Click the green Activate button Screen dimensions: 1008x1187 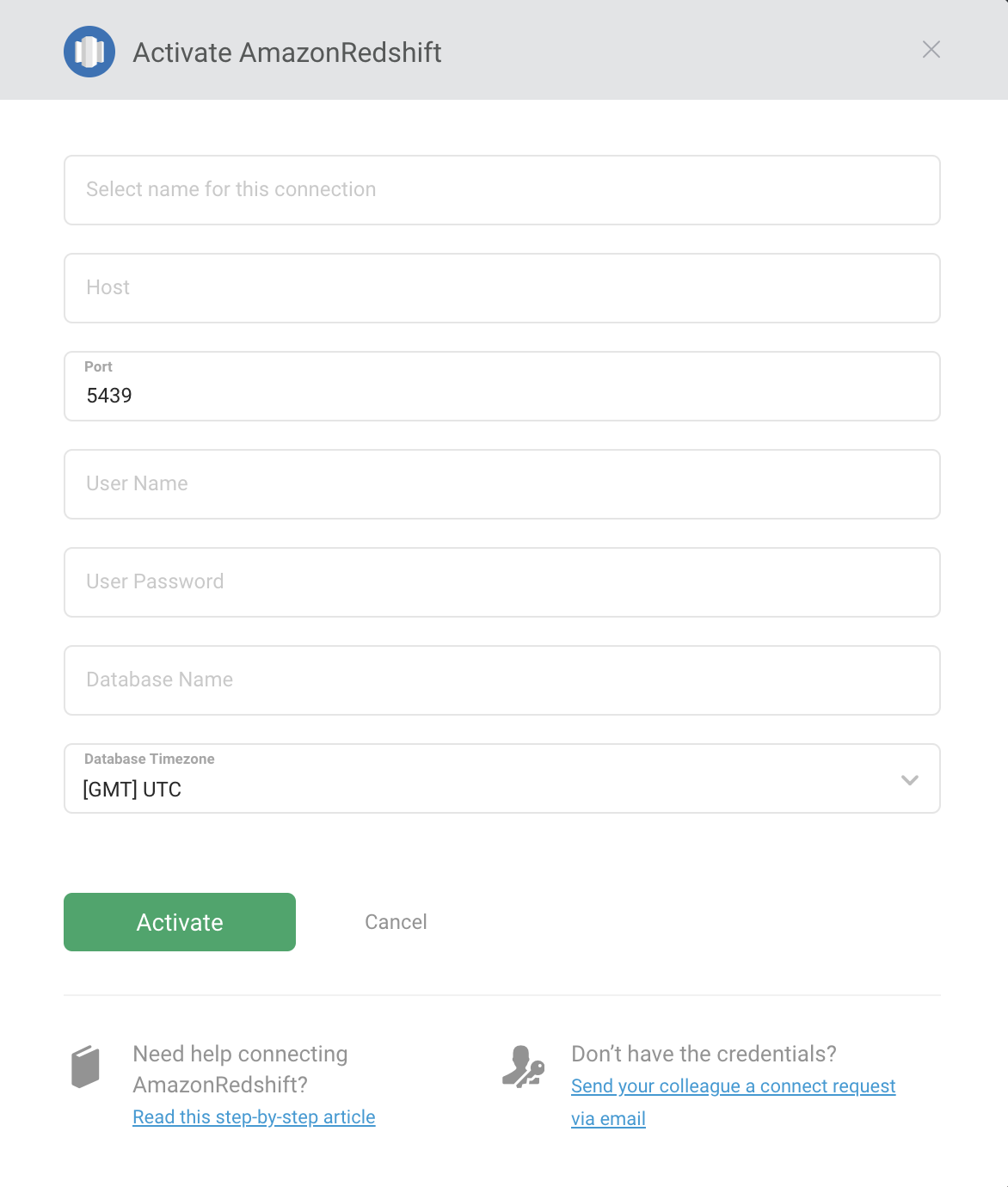click(x=179, y=921)
